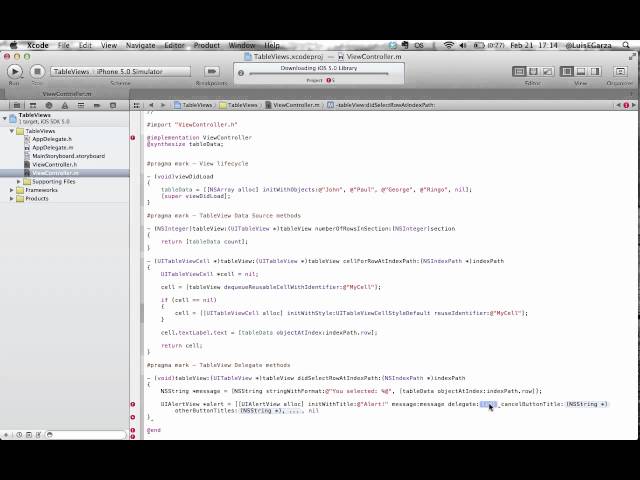Show the Breakpoint navigator
The height and width of the screenshot is (480, 640).
point(97,105)
